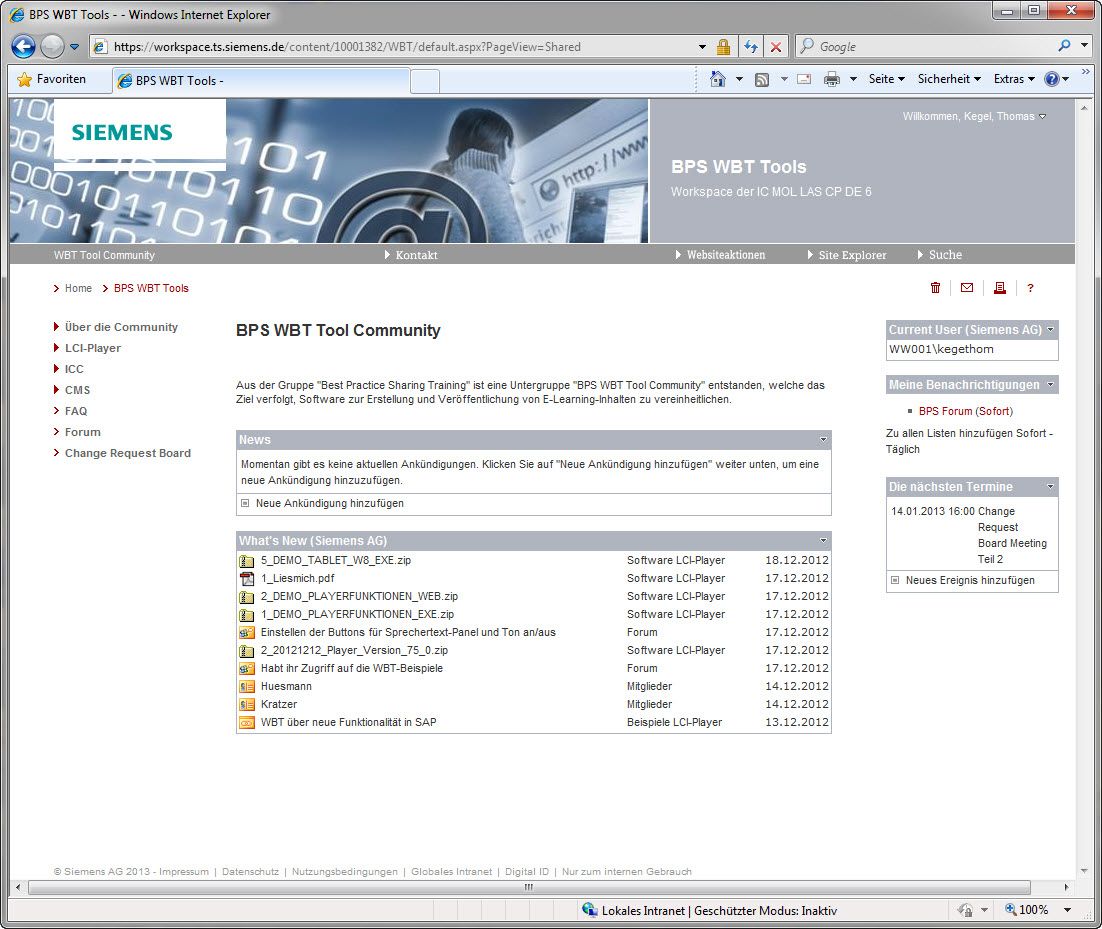Click the envelope mail icon below the banner

[x=966, y=288]
